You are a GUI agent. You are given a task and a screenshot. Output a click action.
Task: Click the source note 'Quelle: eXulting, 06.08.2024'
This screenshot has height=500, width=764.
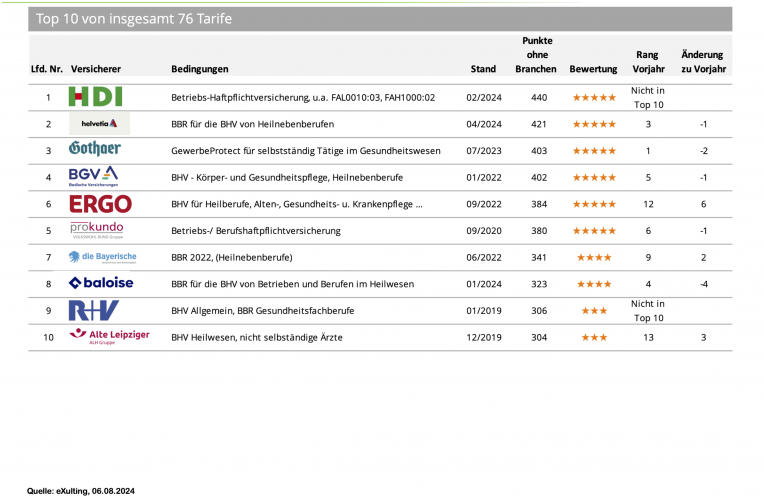[81, 491]
